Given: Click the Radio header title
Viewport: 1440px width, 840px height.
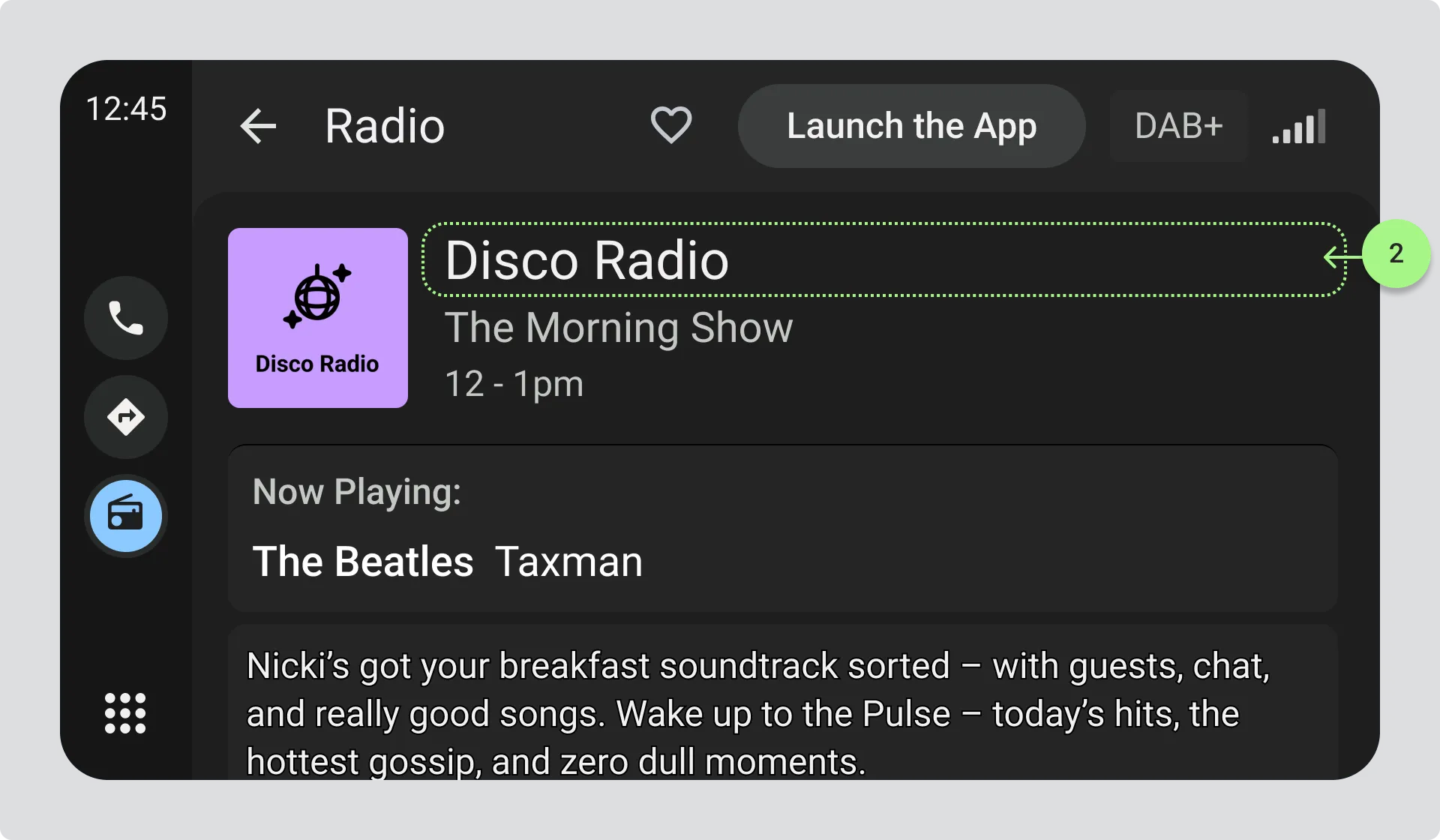Looking at the screenshot, I should (x=385, y=126).
